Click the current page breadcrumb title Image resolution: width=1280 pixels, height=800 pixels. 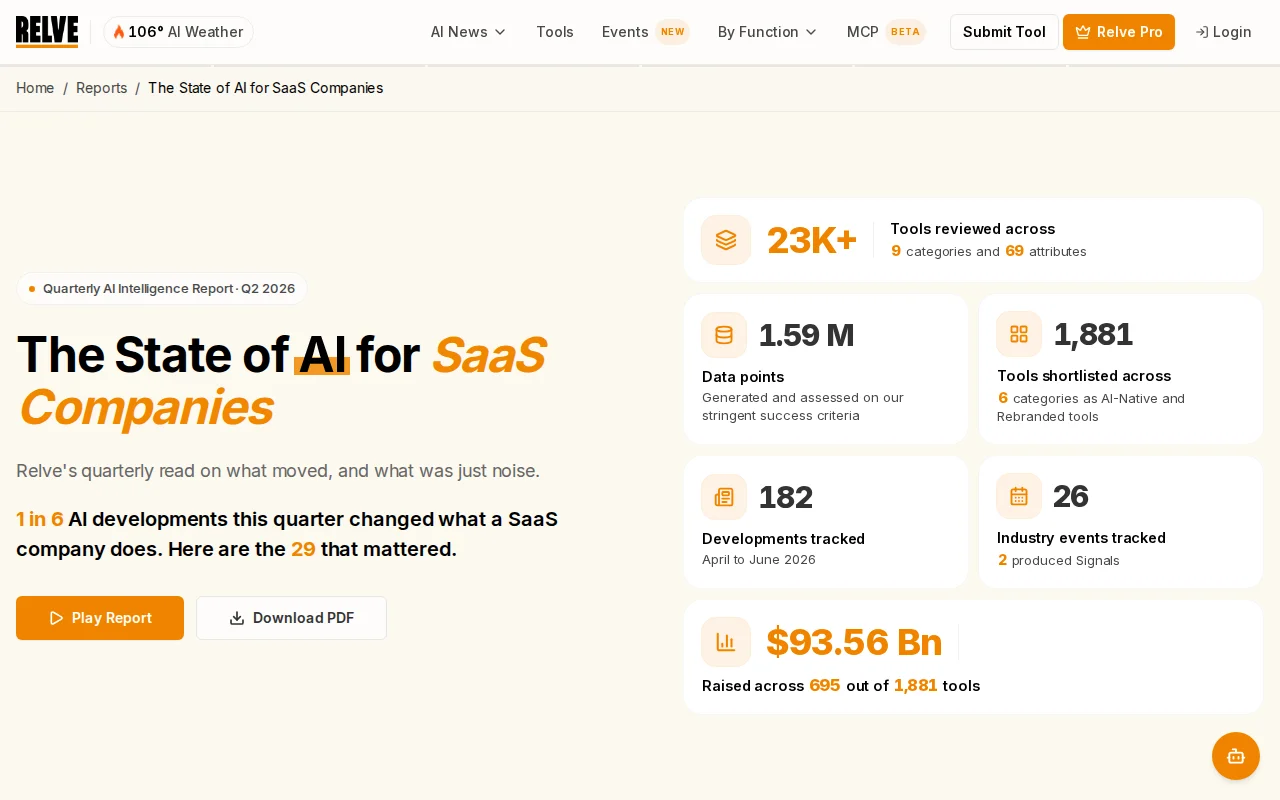click(266, 88)
